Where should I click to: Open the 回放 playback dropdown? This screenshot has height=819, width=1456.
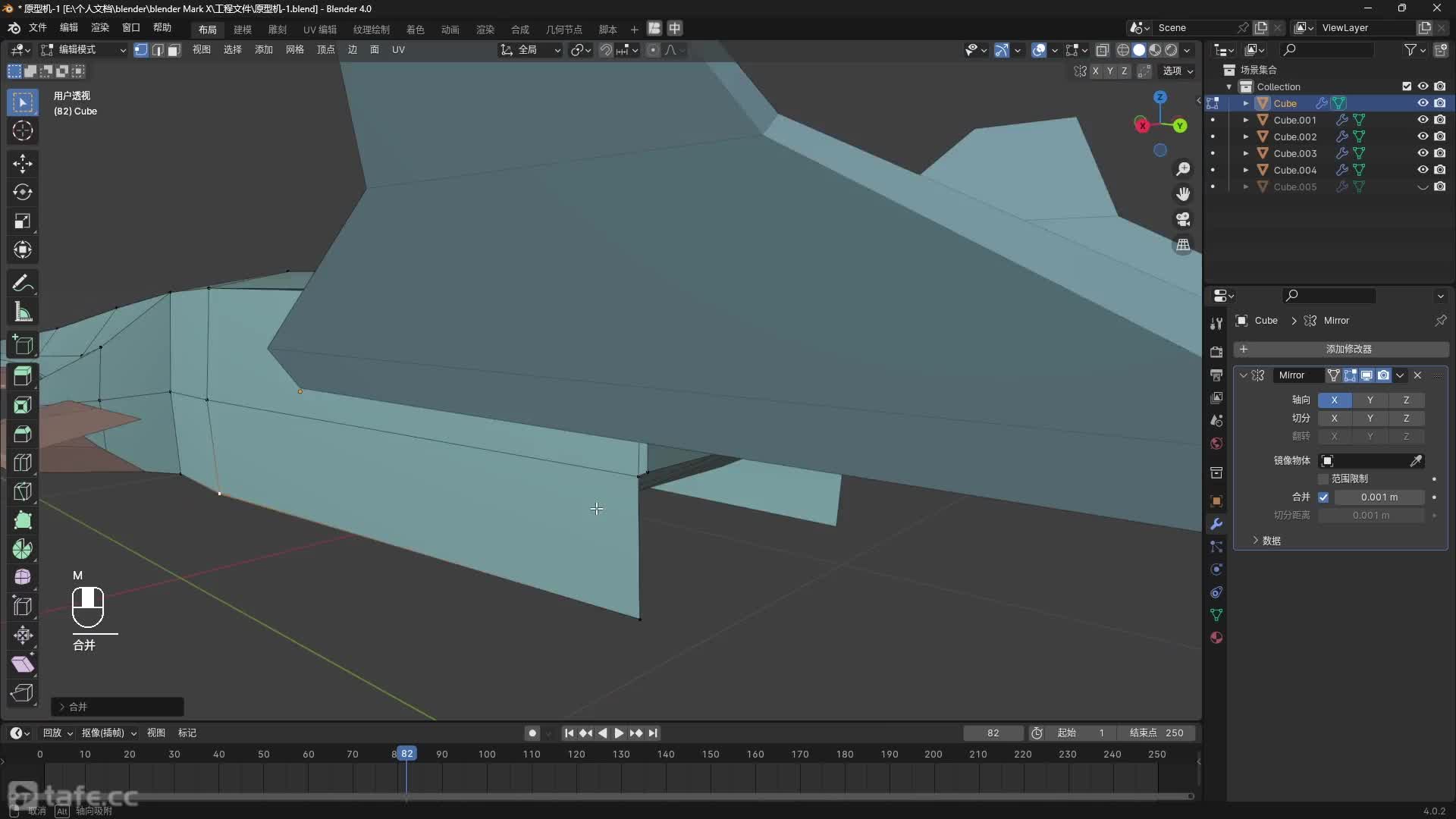tap(58, 733)
